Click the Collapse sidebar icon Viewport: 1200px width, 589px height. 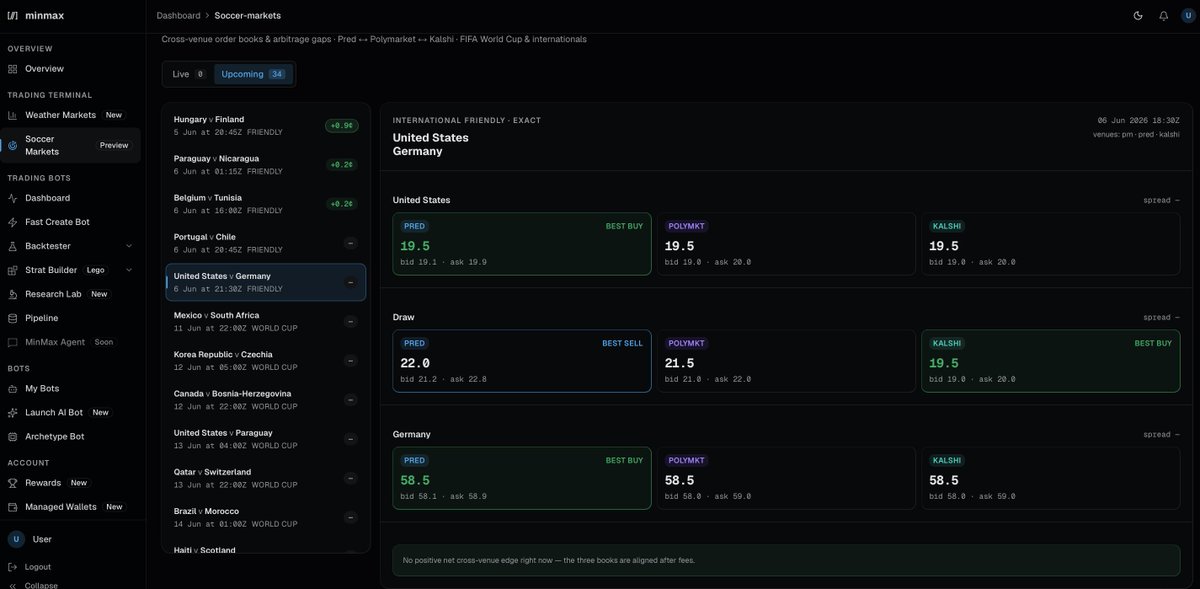(13, 585)
